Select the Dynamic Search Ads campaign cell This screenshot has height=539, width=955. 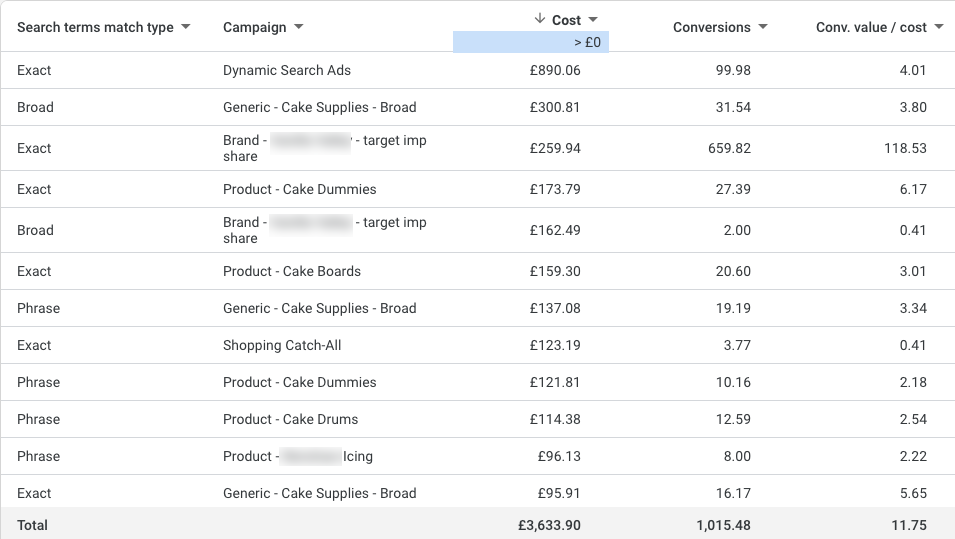[286, 70]
